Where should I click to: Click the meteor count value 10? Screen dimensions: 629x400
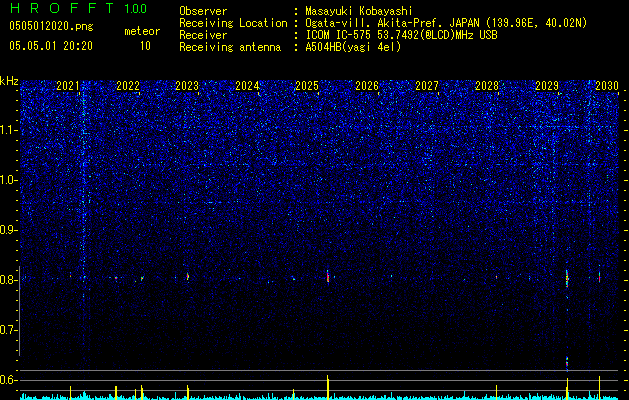[145, 46]
